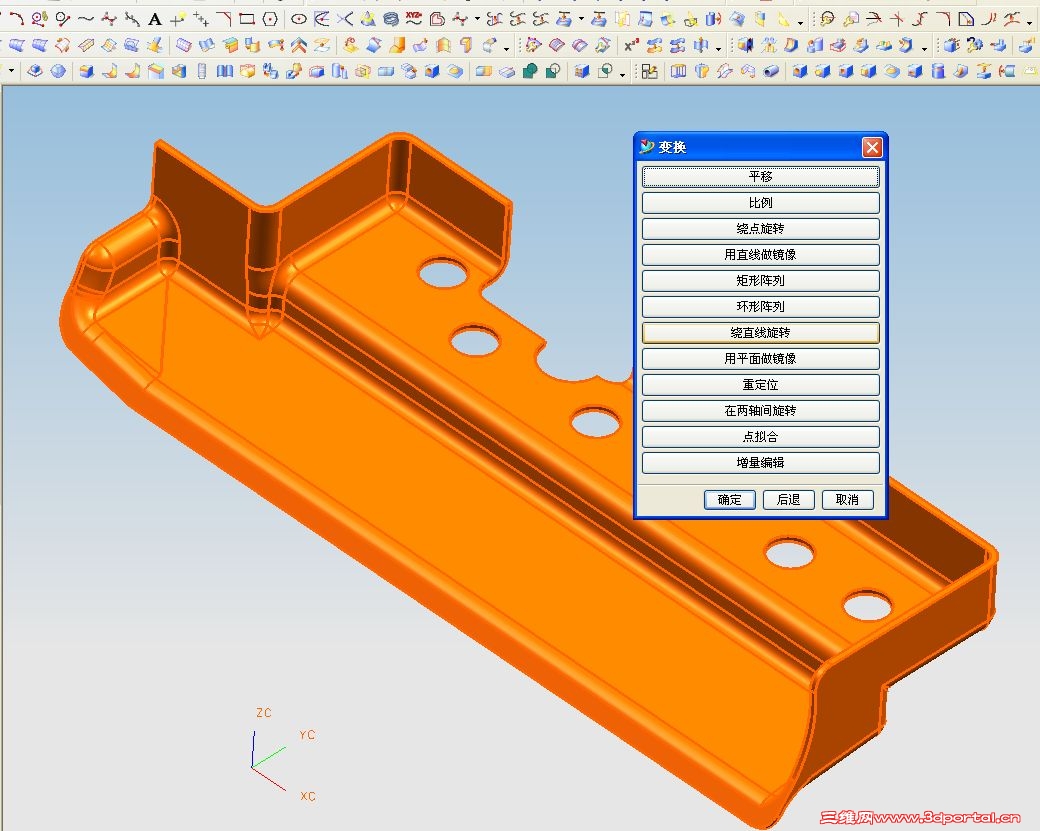The image size is (1040, 831).
Task: Click the red corner fillet curve icon
Action: coord(942,19)
